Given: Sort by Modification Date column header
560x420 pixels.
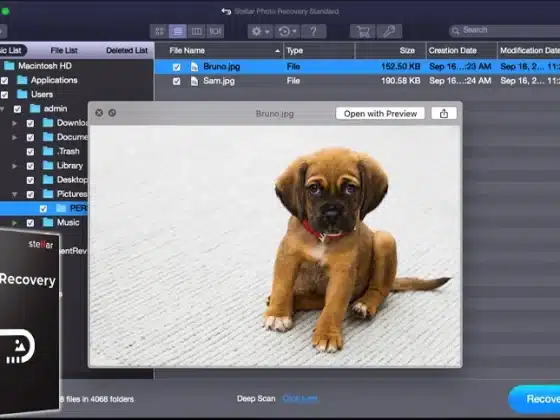Looking at the screenshot, I should pyautogui.click(x=529, y=51).
